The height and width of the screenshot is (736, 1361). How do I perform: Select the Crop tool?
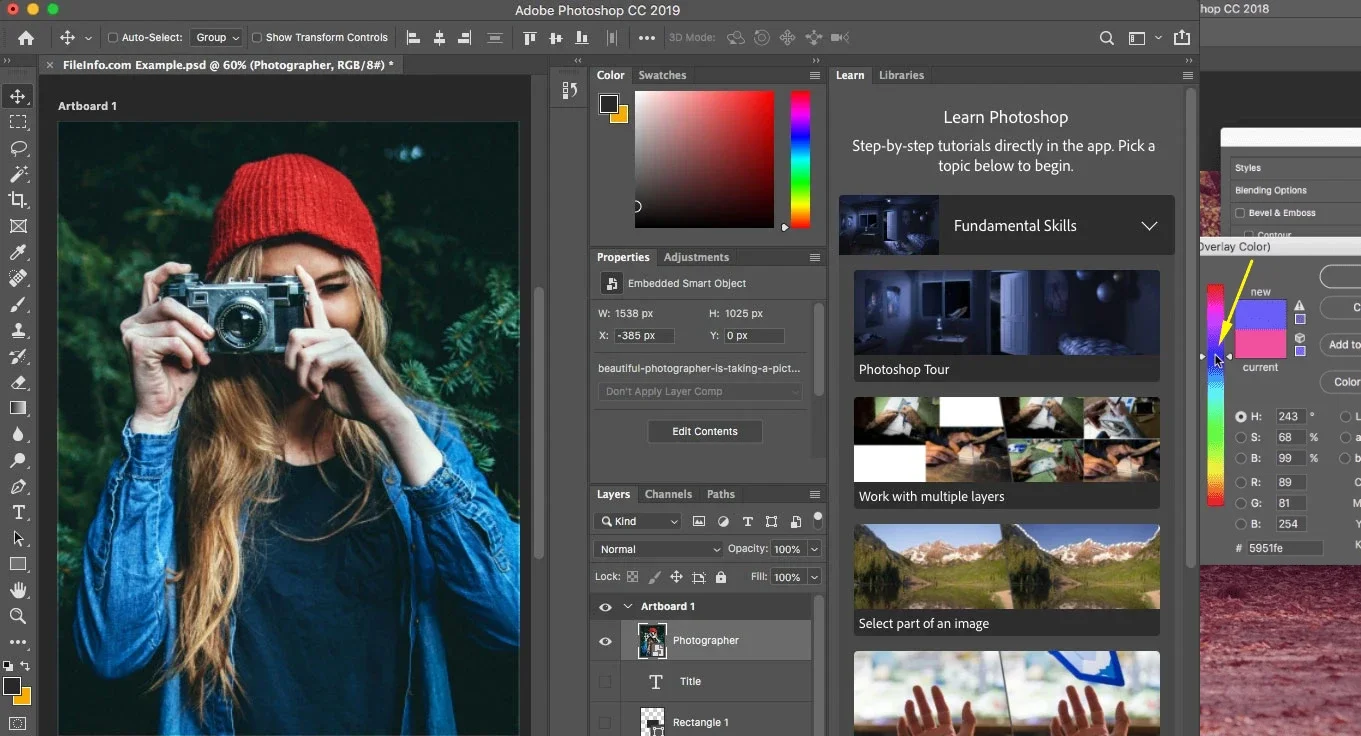pos(18,200)
